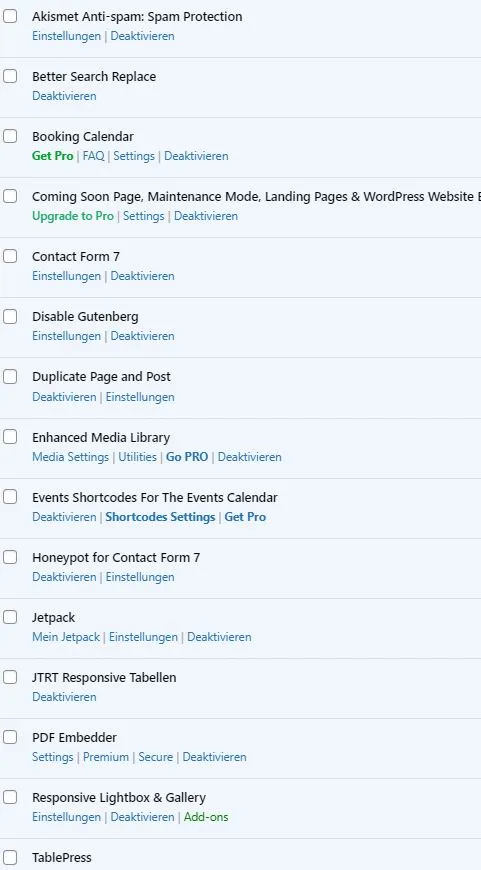Open Shortcodes Settings for Events Shortcodes
The width and height of the screenshot is (481, 870).
click(x=160, y=517)
